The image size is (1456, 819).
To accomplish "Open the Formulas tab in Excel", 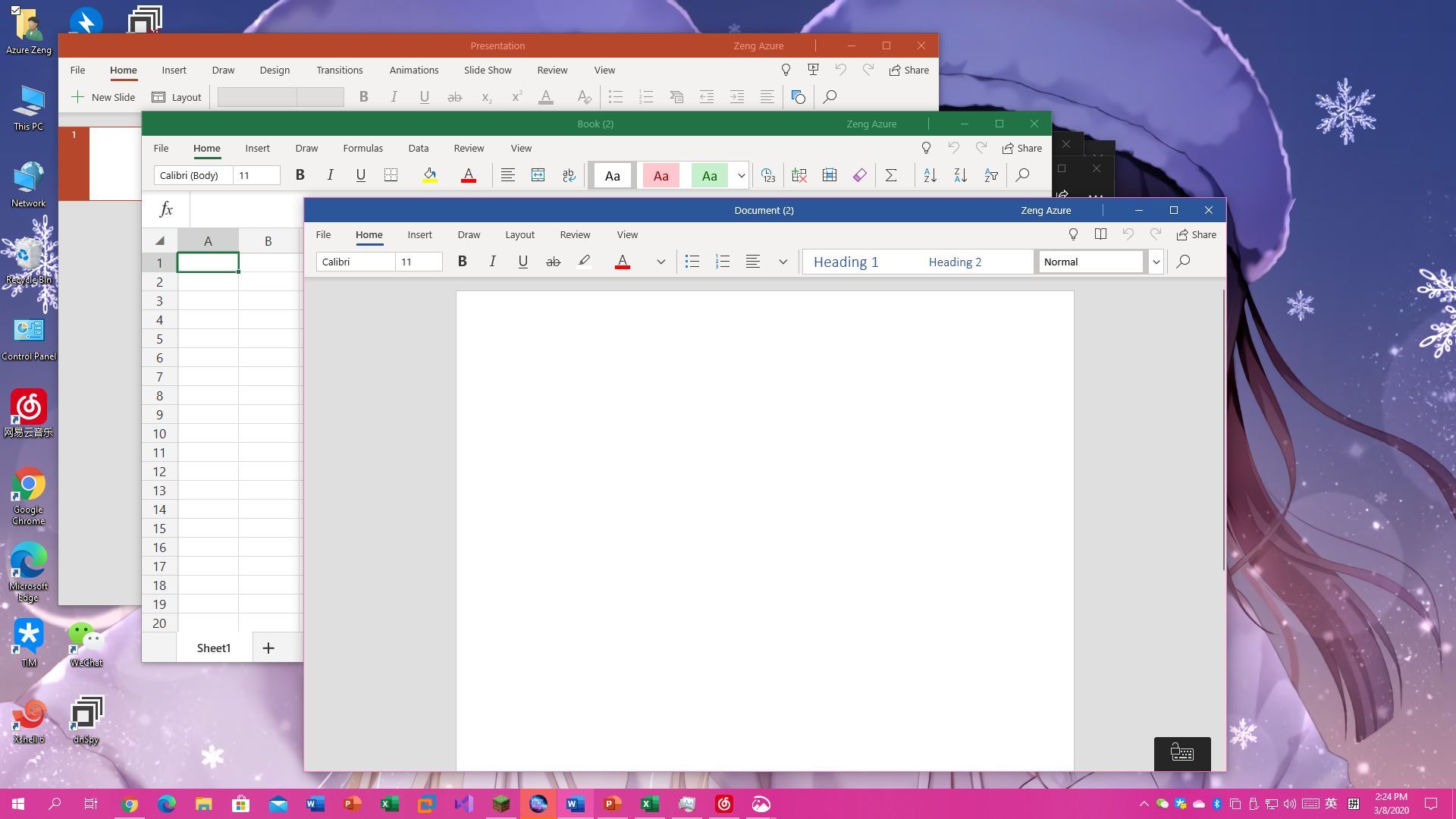I will [362, 148].
